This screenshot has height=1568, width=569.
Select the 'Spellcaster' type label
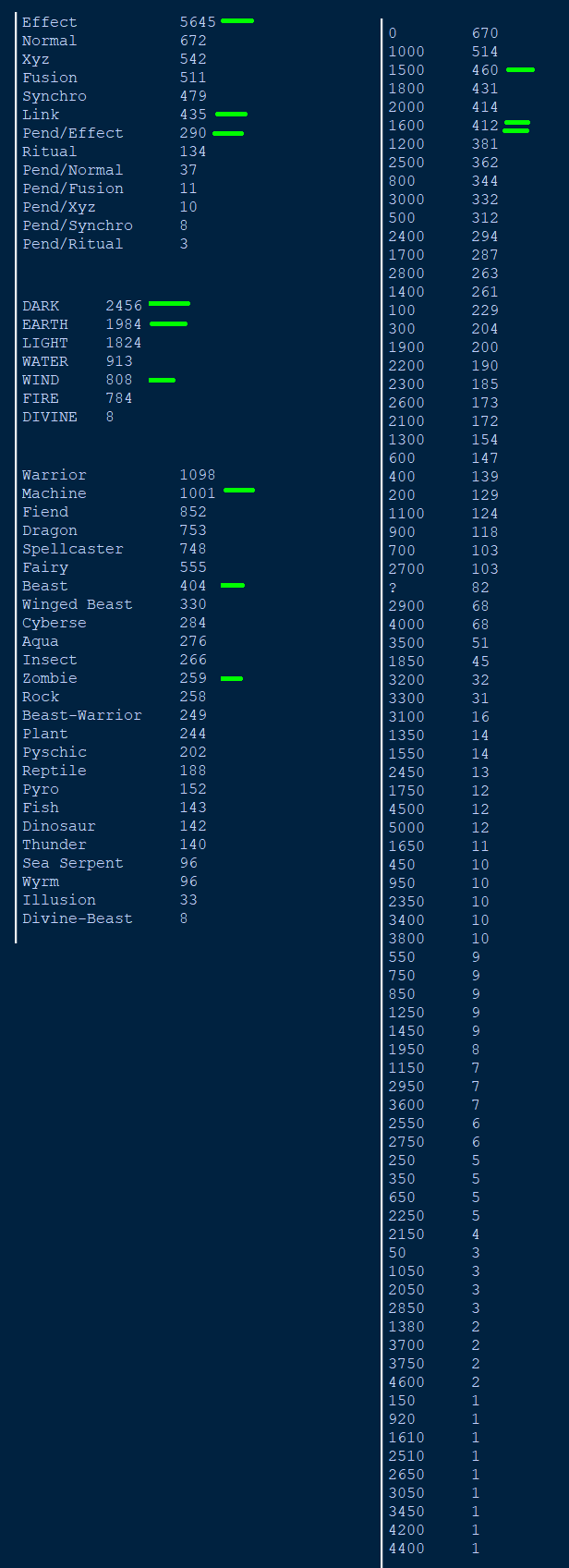pos(73,549)
